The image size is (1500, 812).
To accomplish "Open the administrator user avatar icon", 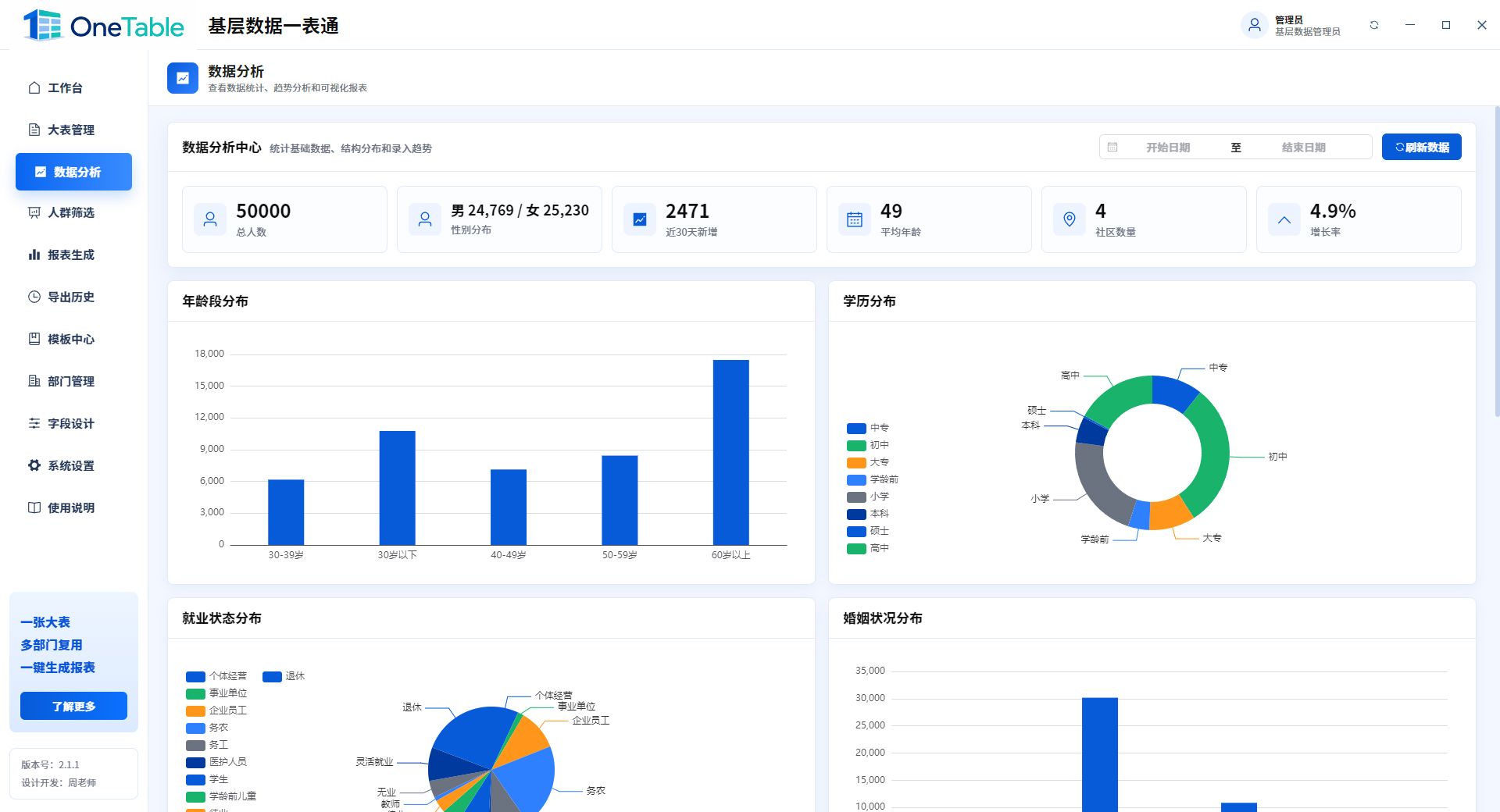I will 1254,25.
